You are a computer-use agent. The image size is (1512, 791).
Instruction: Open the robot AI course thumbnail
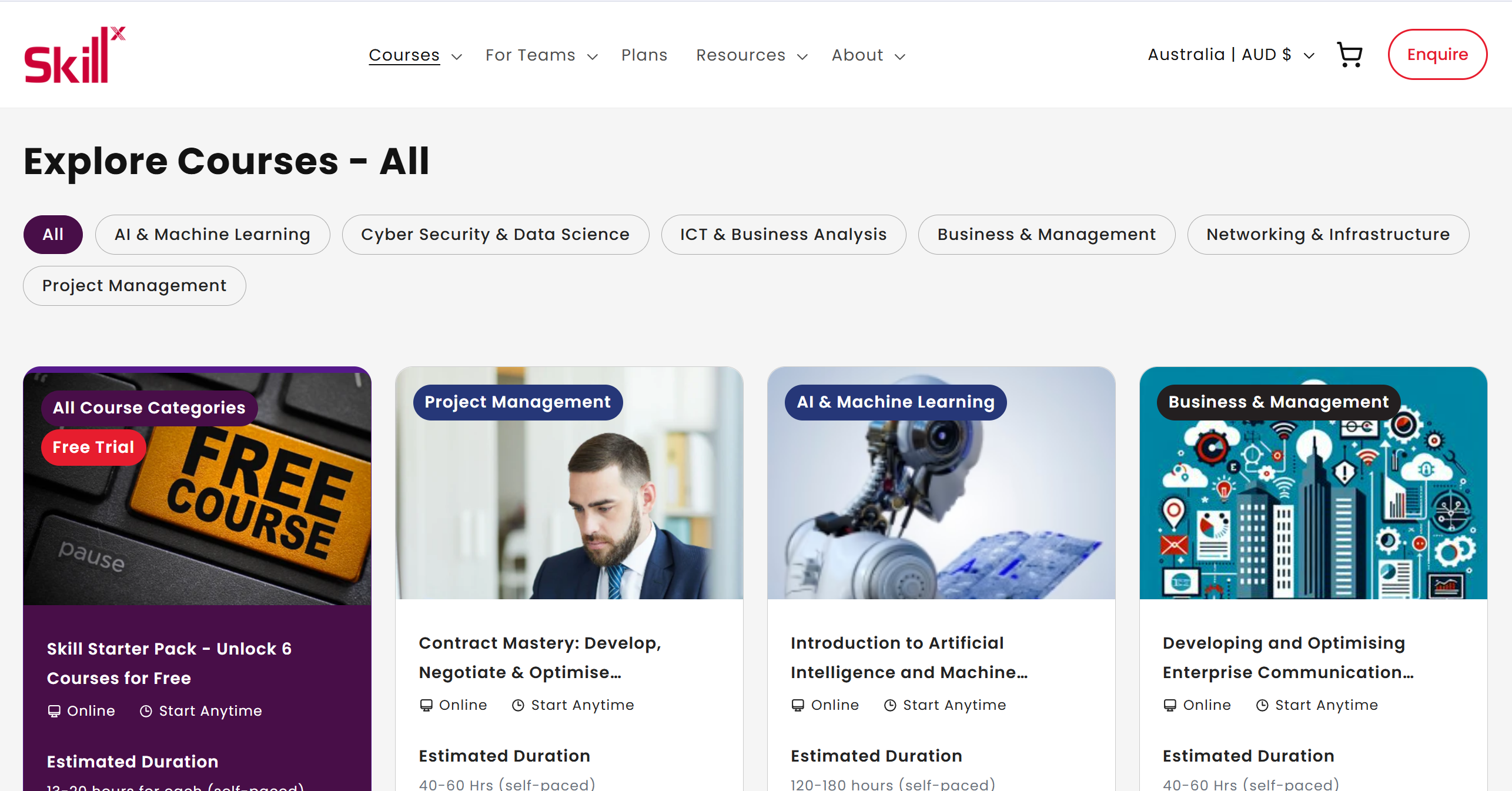tap(941, 500)
